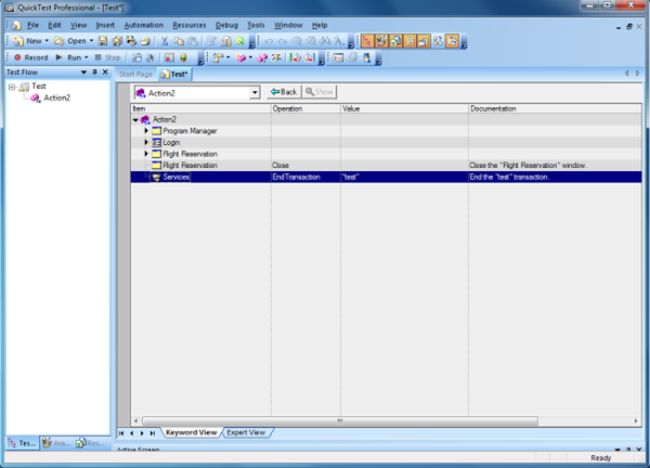
Task: Click the pink heart-shaped toolbar icon
Action: [x=241, y=58]
